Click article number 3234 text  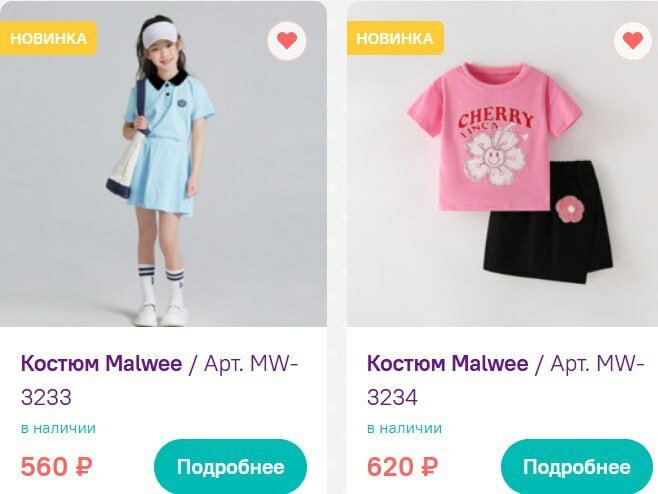point(392,397)
